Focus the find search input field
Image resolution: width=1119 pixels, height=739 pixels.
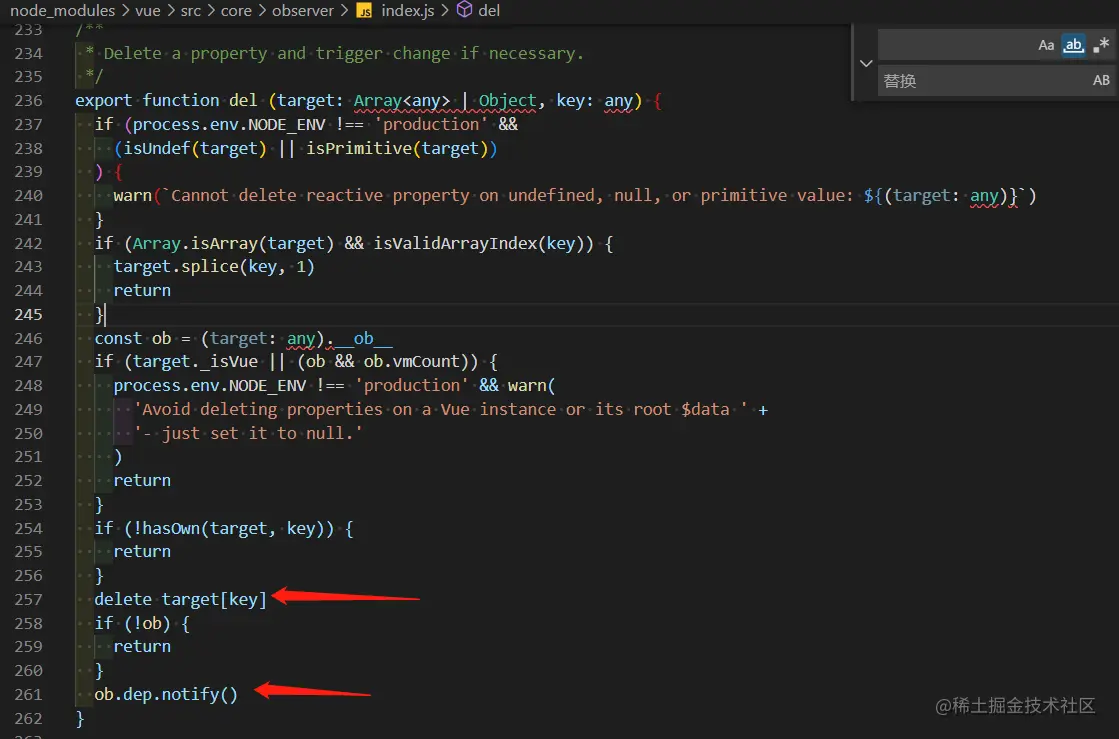point(956,46)
